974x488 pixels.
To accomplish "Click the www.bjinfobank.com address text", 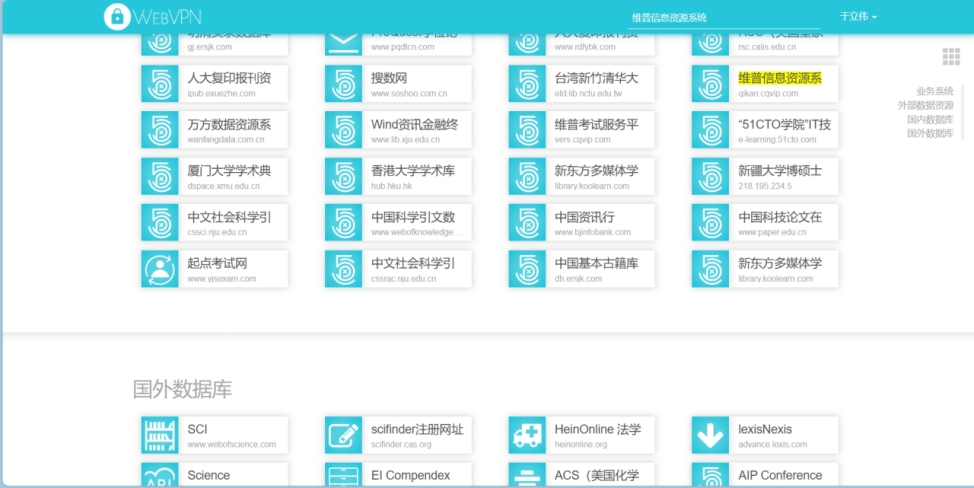I will click(593, 232).
